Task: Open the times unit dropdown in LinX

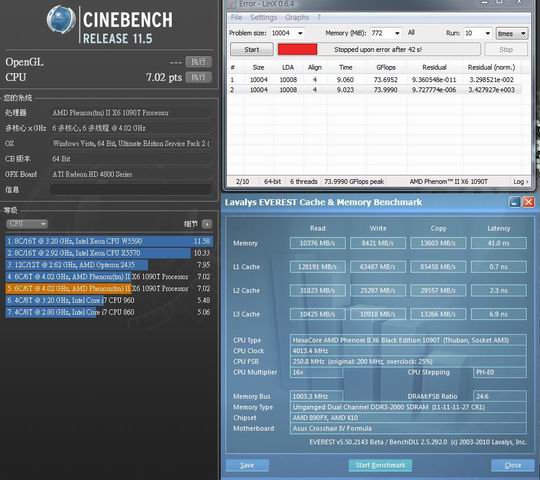Action: click(x=512, y=33)
